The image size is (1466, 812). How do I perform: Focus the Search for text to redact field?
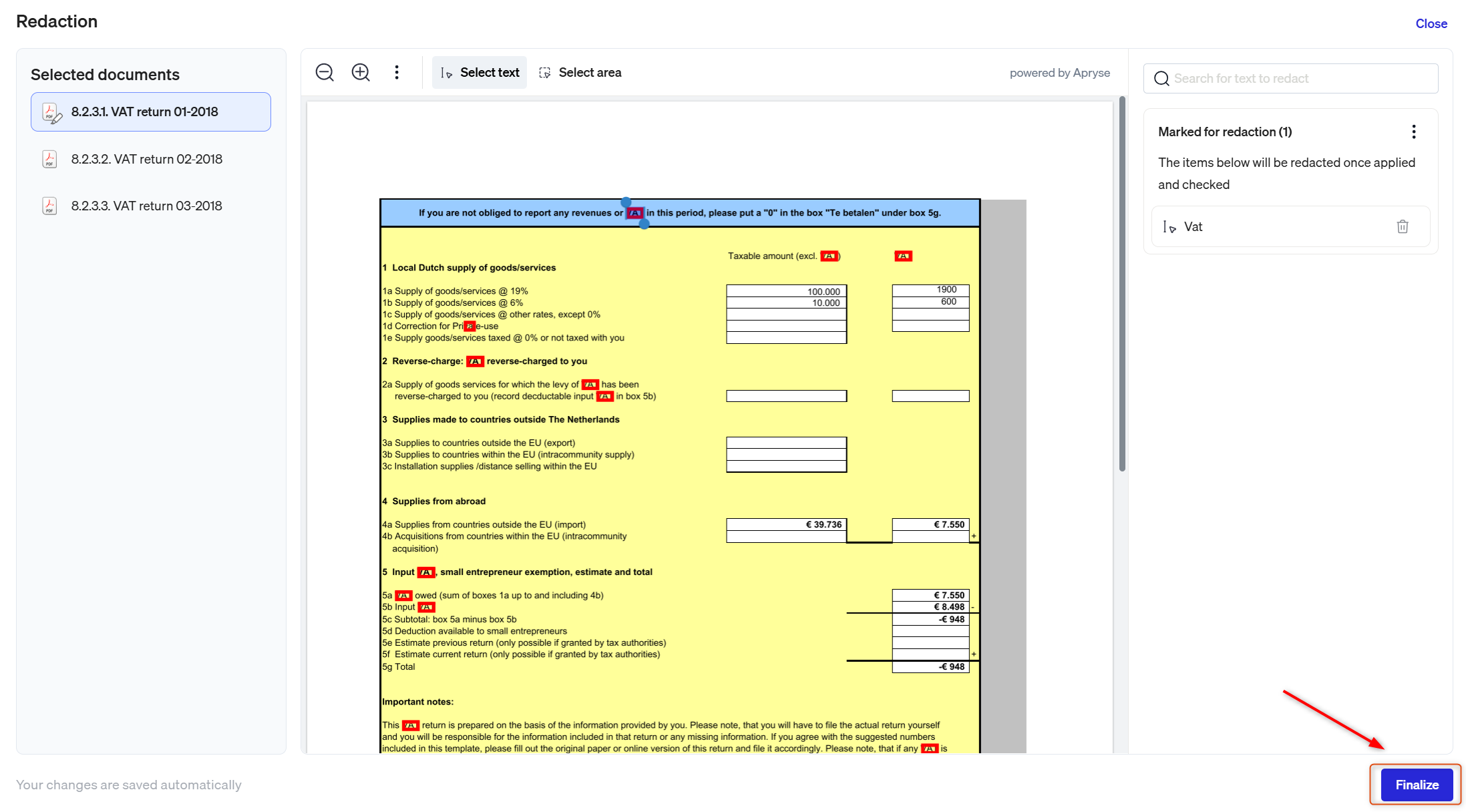point(1290,79)
